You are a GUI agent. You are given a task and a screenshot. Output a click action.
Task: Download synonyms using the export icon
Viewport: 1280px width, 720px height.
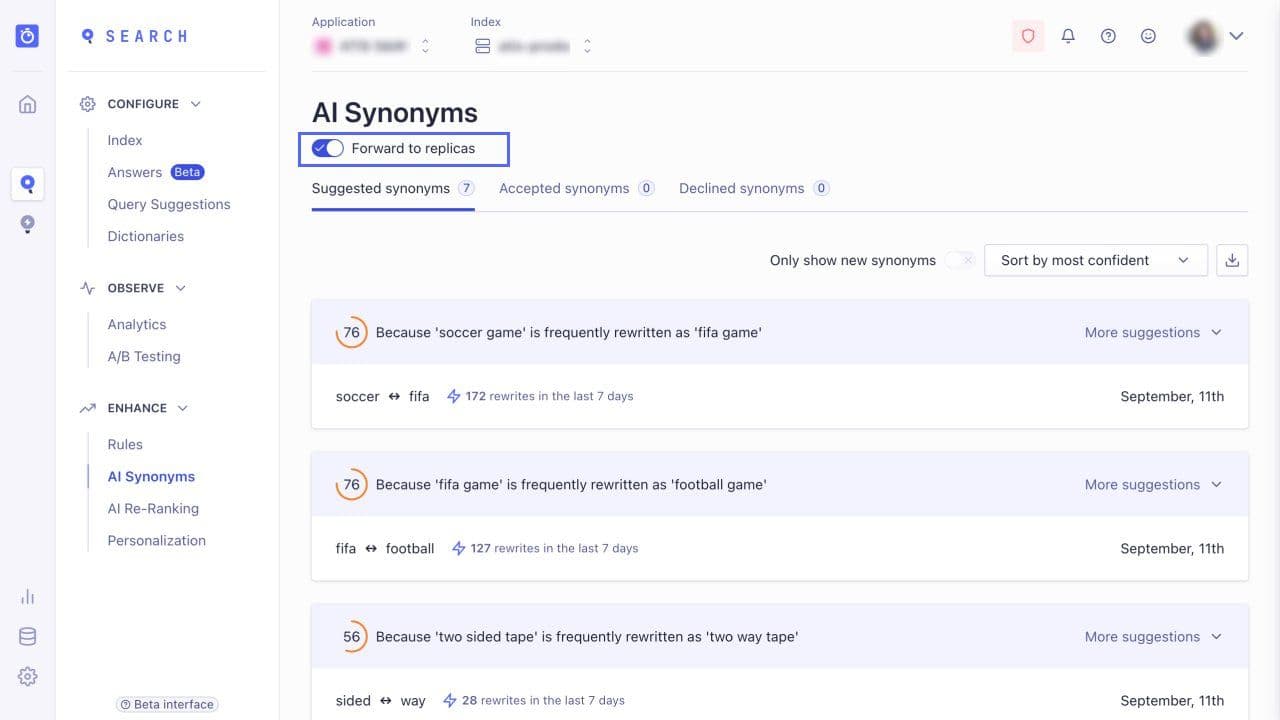[1232, 260]
